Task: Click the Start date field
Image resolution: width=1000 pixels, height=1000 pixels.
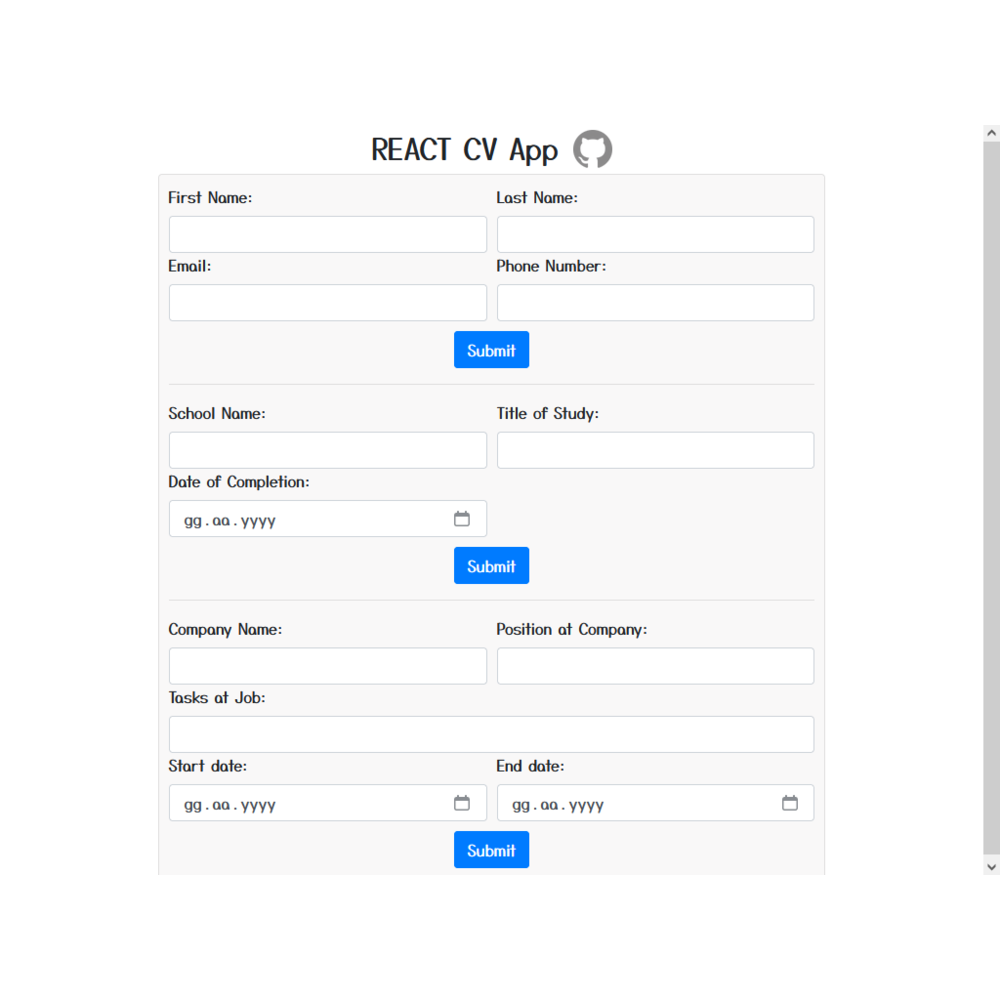Action: [x=328, y=803]
